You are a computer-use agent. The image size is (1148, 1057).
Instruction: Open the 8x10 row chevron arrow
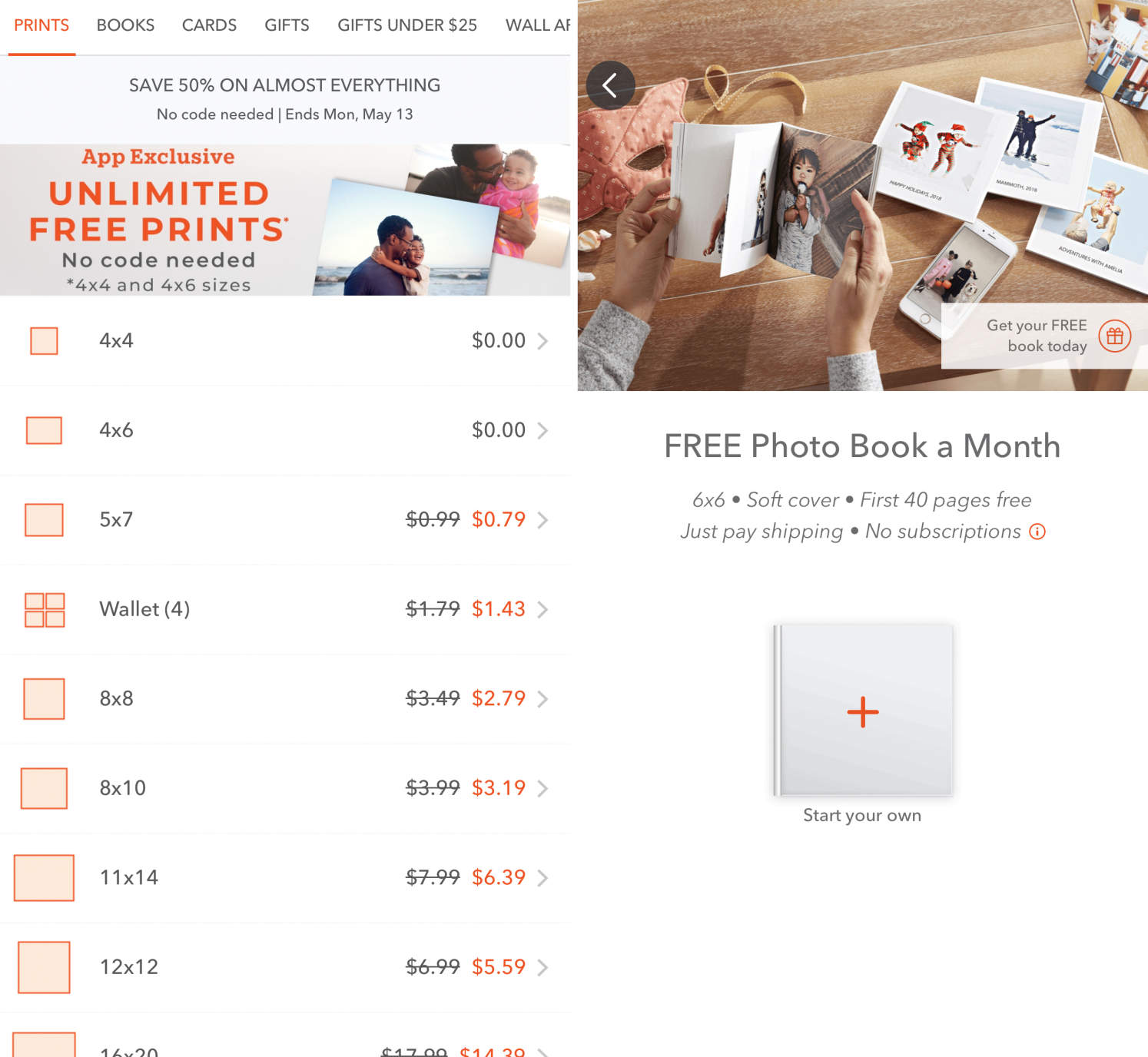542,788
